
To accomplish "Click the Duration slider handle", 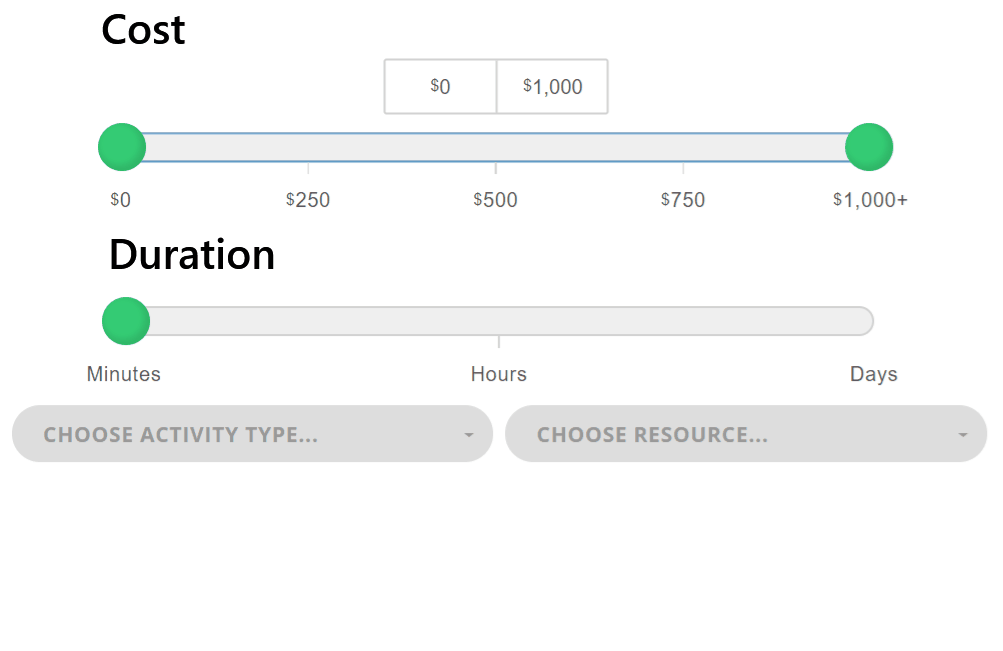I will pos(125,321).
